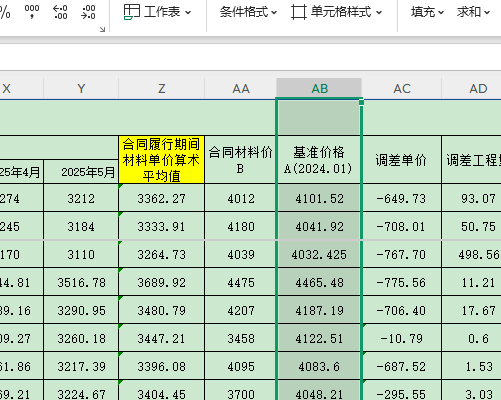Select cell with value -767.70

[x=402, y=254]
